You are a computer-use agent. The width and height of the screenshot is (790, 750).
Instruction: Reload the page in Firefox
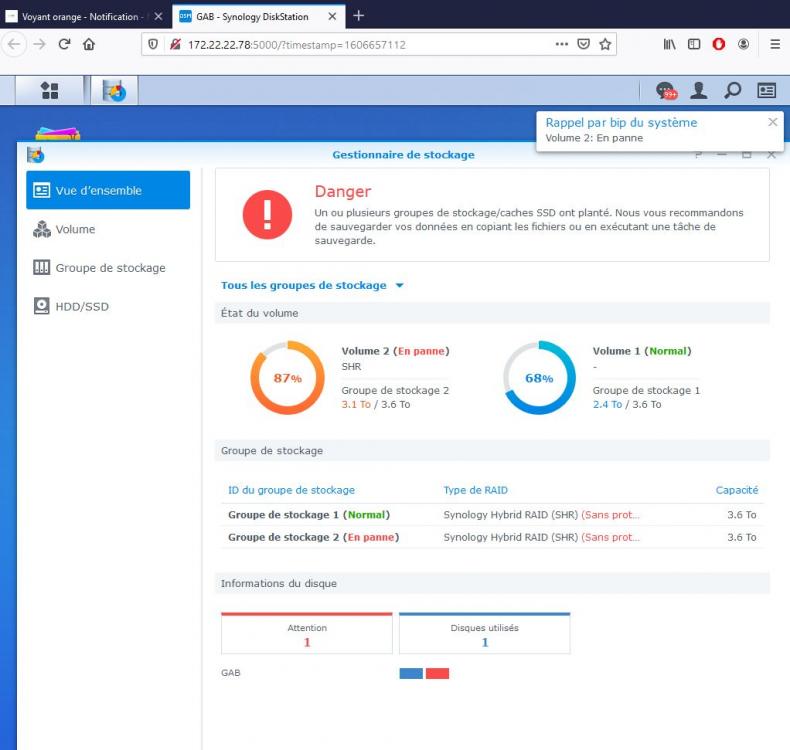pos(65,44)
